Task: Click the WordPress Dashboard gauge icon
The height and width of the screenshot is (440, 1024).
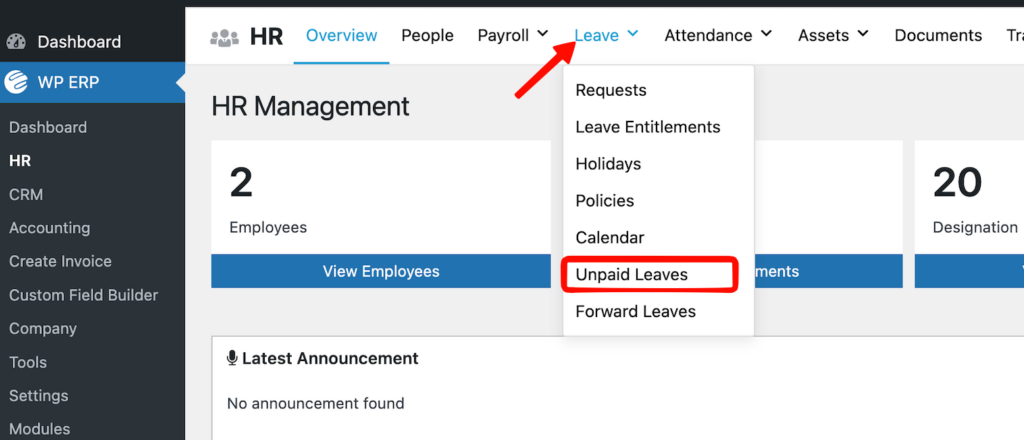Action: click(16, 42)
